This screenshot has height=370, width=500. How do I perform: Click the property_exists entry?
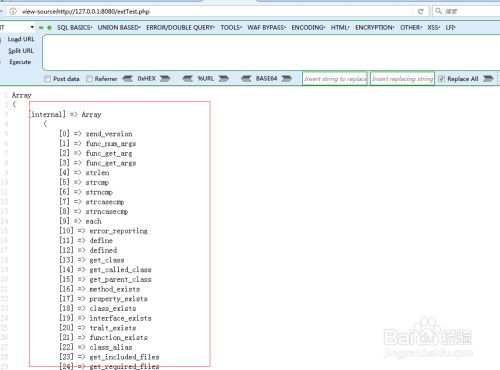tap(119, 299)
